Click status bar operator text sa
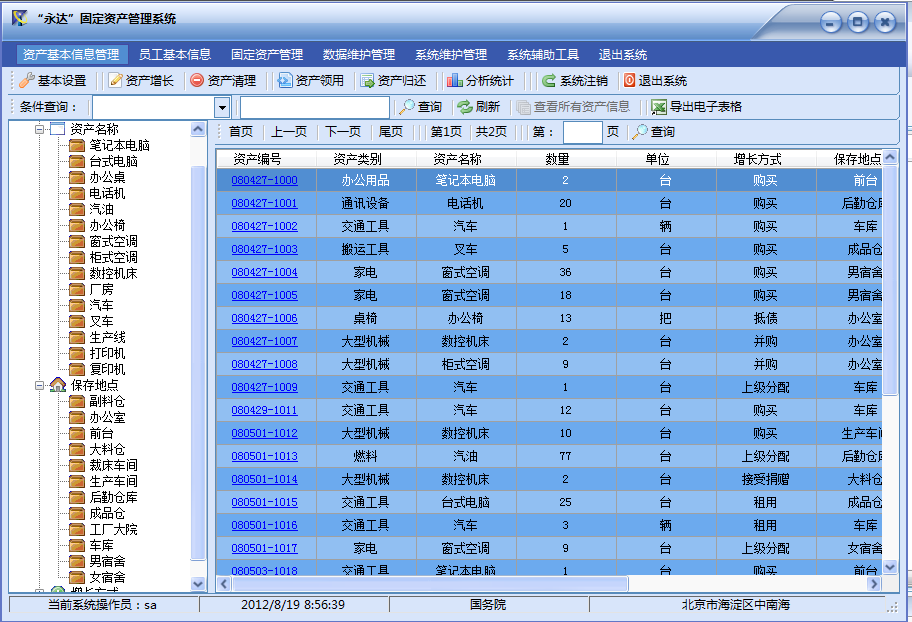Screen dimensions: 912x622 (x=150, y=605)
